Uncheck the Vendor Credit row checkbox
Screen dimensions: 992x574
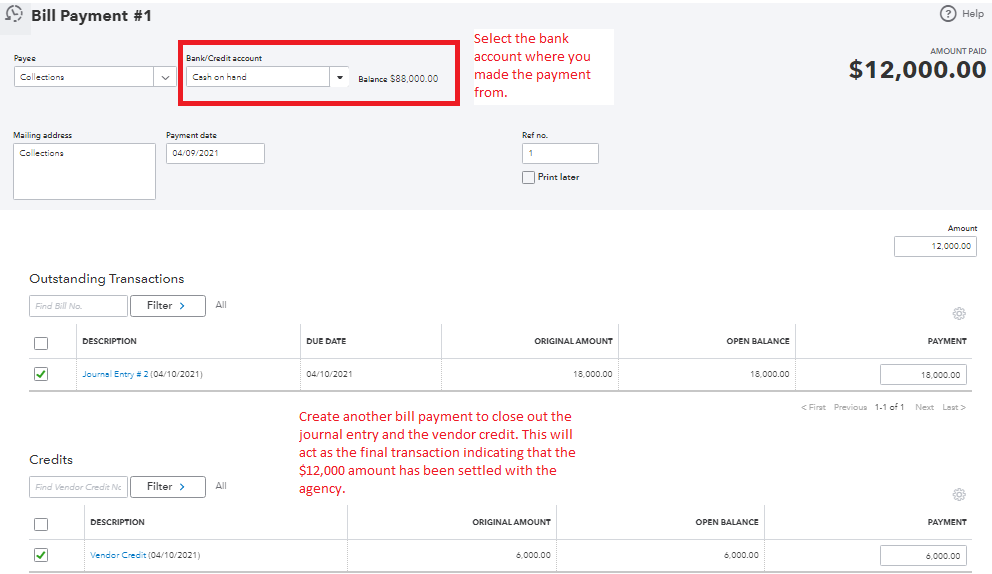(x=41, y=555)
